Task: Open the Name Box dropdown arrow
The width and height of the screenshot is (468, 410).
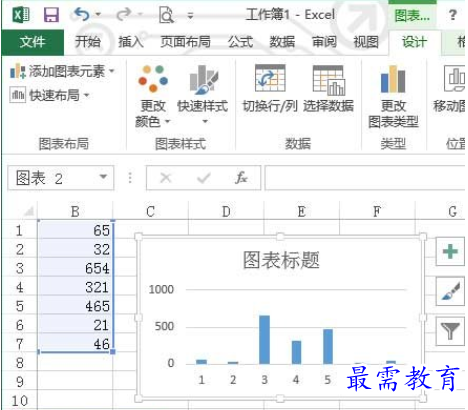Action: (104, 177)
